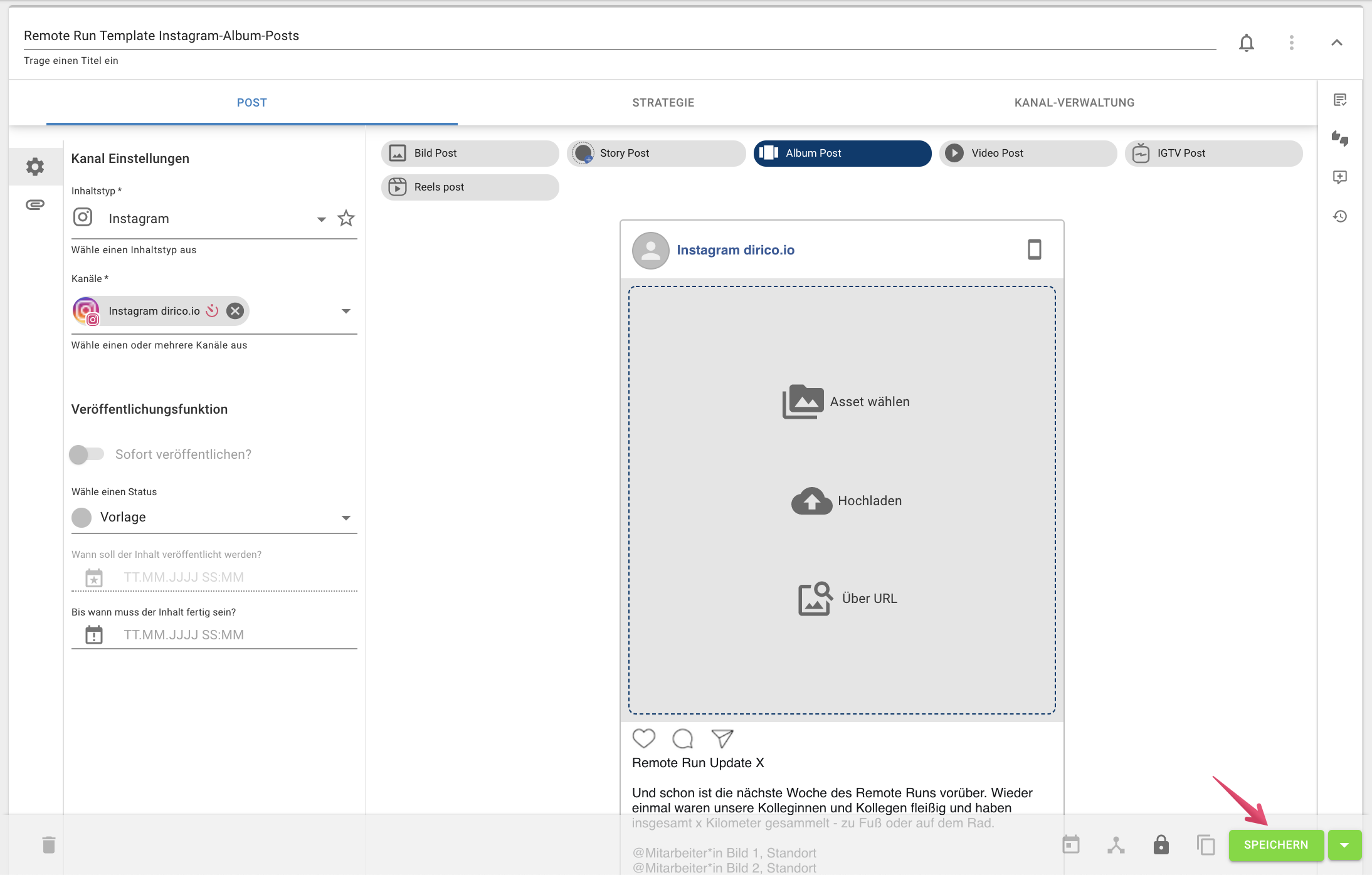Open the settings gear sidebar icon

point(35,167)
